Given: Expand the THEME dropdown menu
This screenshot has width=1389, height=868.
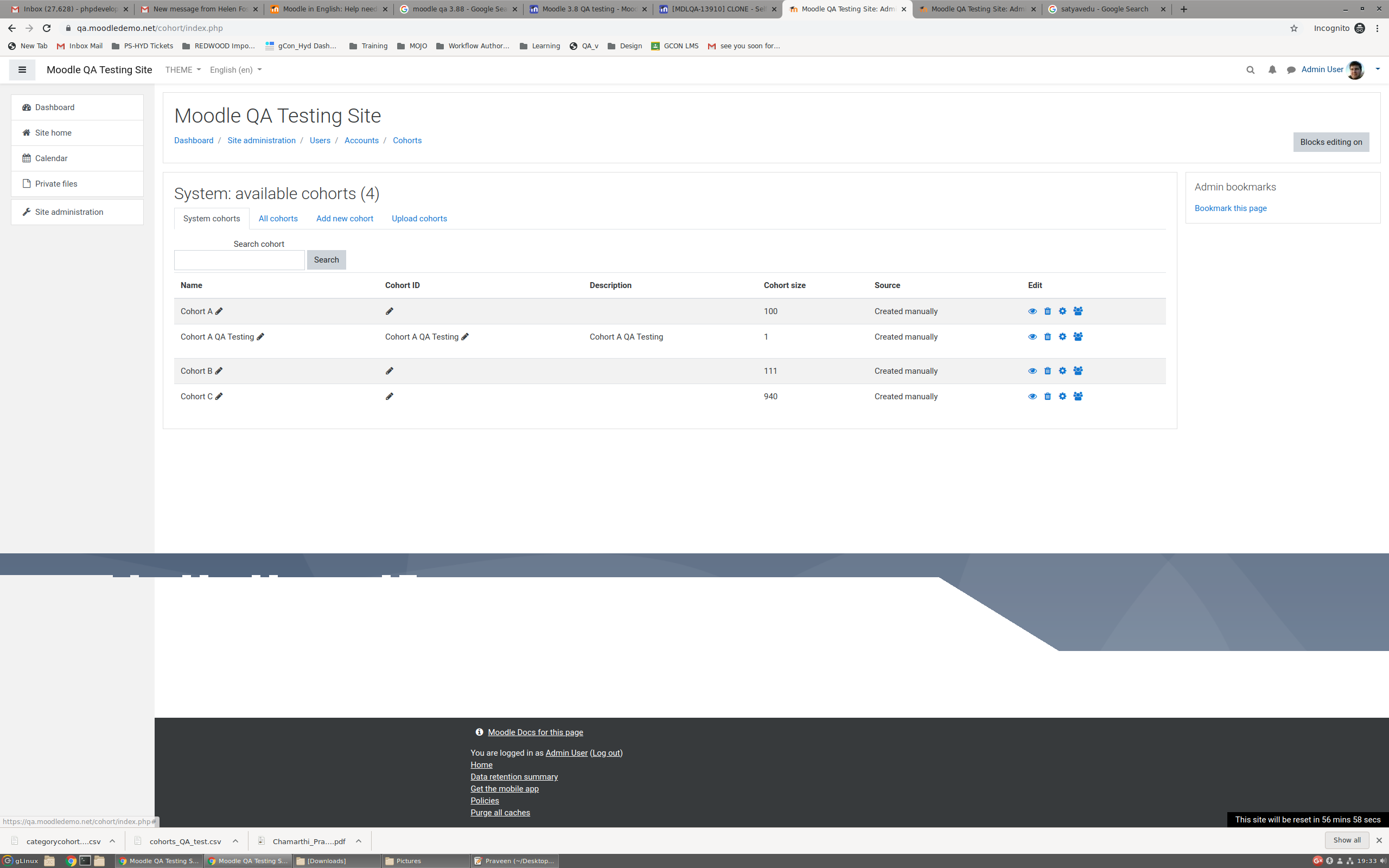Looking at the screenshot, I should click(x=182, y=70).
